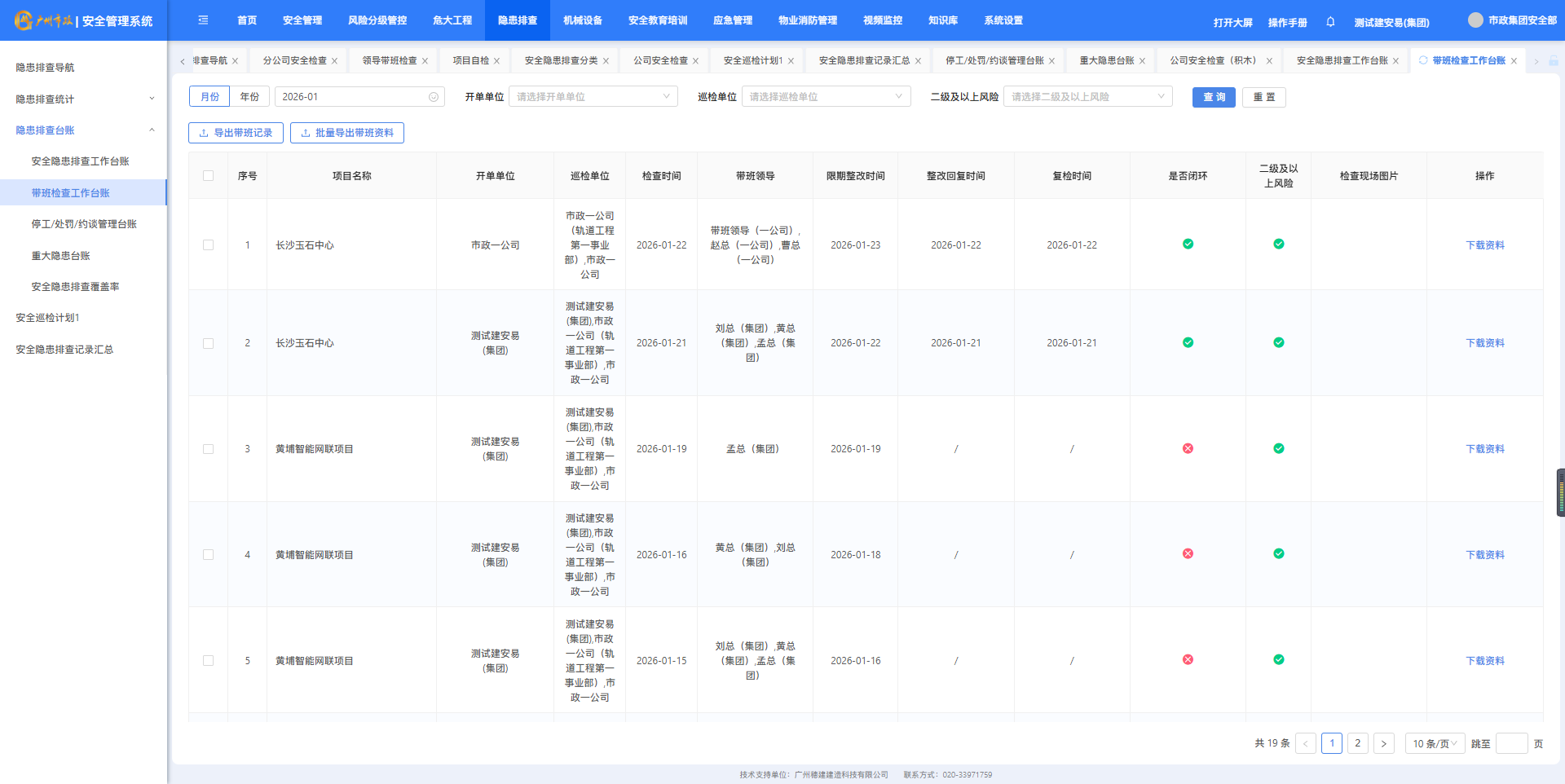This screenshot has width=1565, height=784.
Task: Click the red not-closed icon in row 3
Action: pos(1188,448)
